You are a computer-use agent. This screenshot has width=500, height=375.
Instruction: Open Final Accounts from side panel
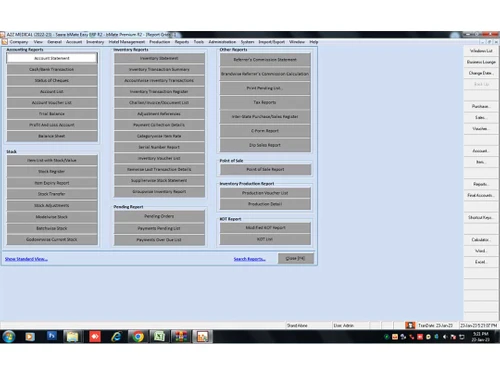481,195
